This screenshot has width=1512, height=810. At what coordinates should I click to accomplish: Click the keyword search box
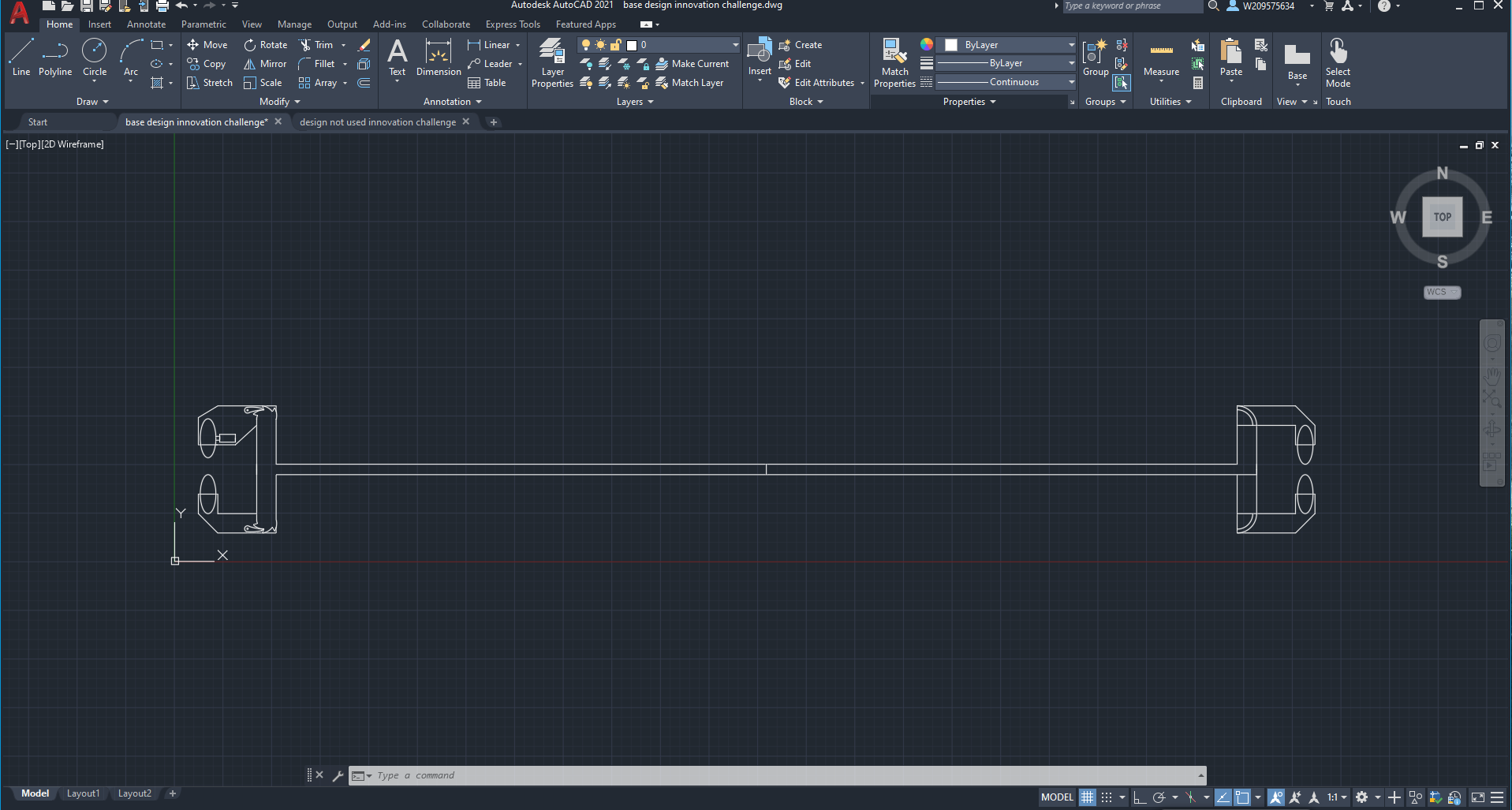1132,6
